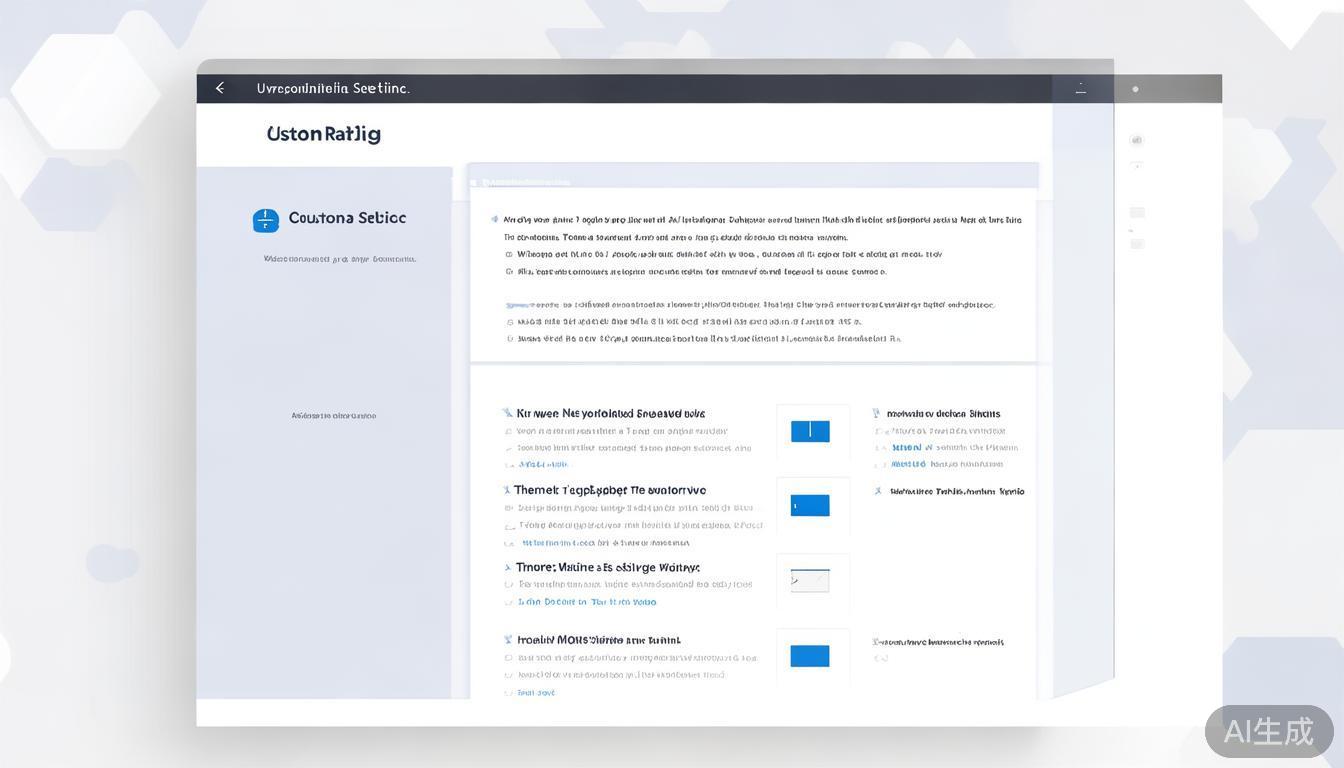Click the 'UstonRatlig' page title
Viewport: 1344px width, 768px height.
point(323,134)
